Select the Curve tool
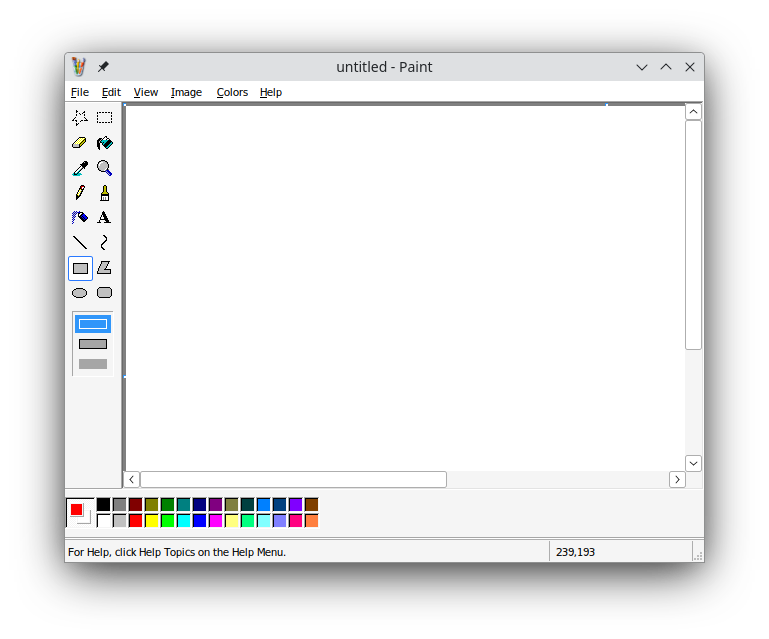 pos(104,242)
